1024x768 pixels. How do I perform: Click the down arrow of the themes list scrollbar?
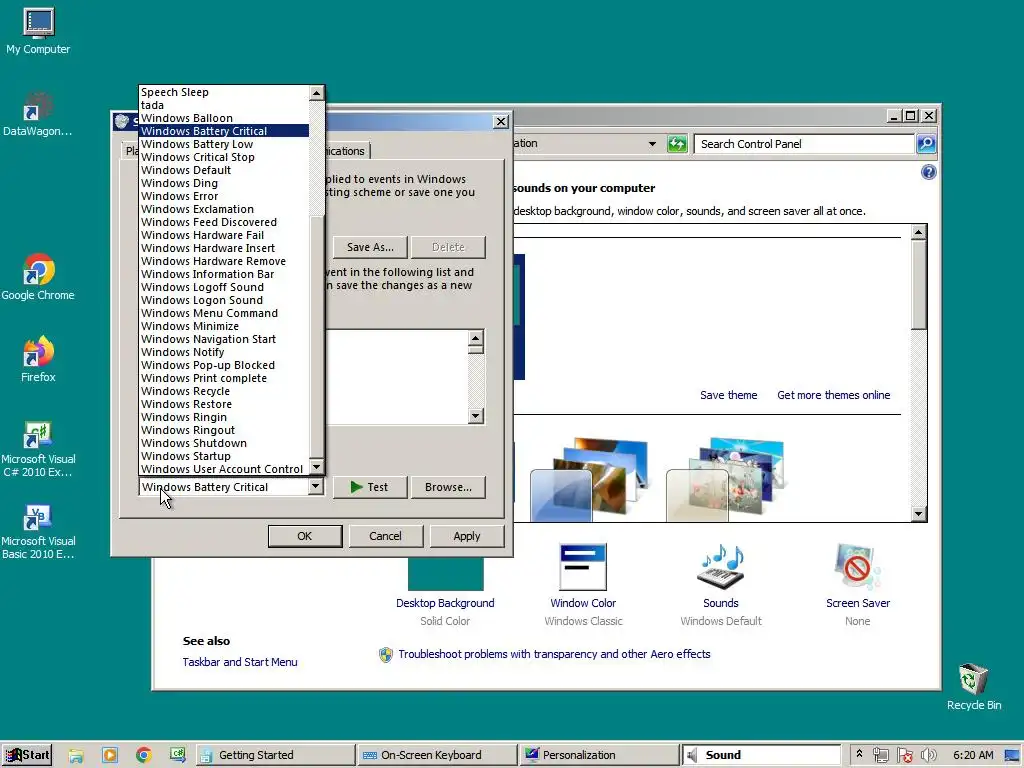(918, 514)
